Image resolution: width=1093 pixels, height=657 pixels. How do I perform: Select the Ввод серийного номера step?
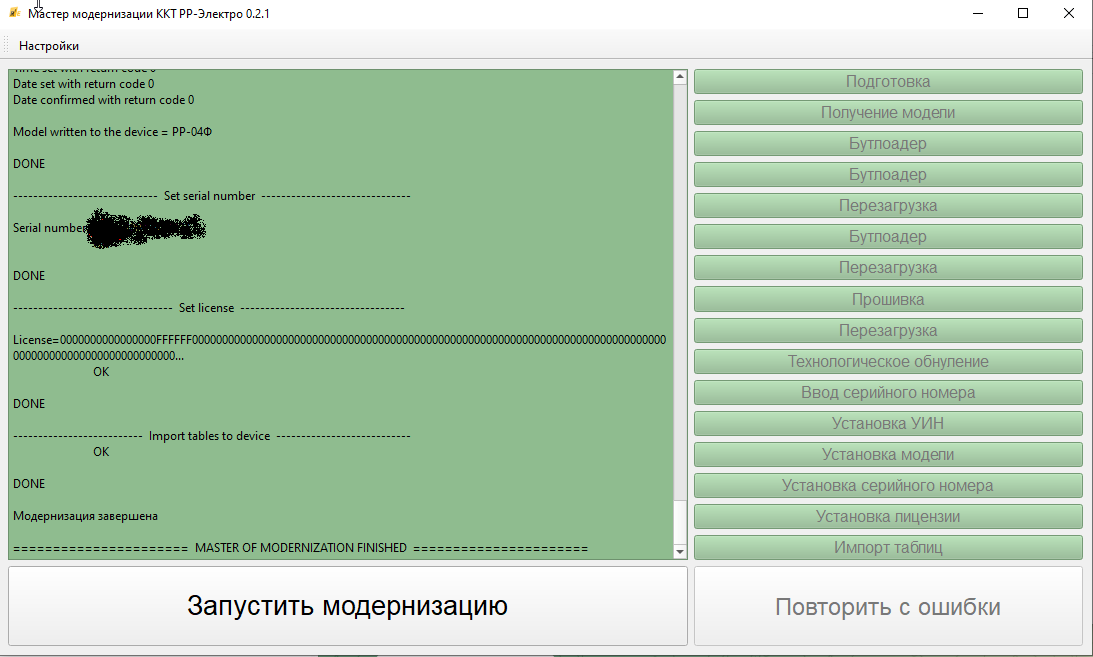(x=888, y=392)
